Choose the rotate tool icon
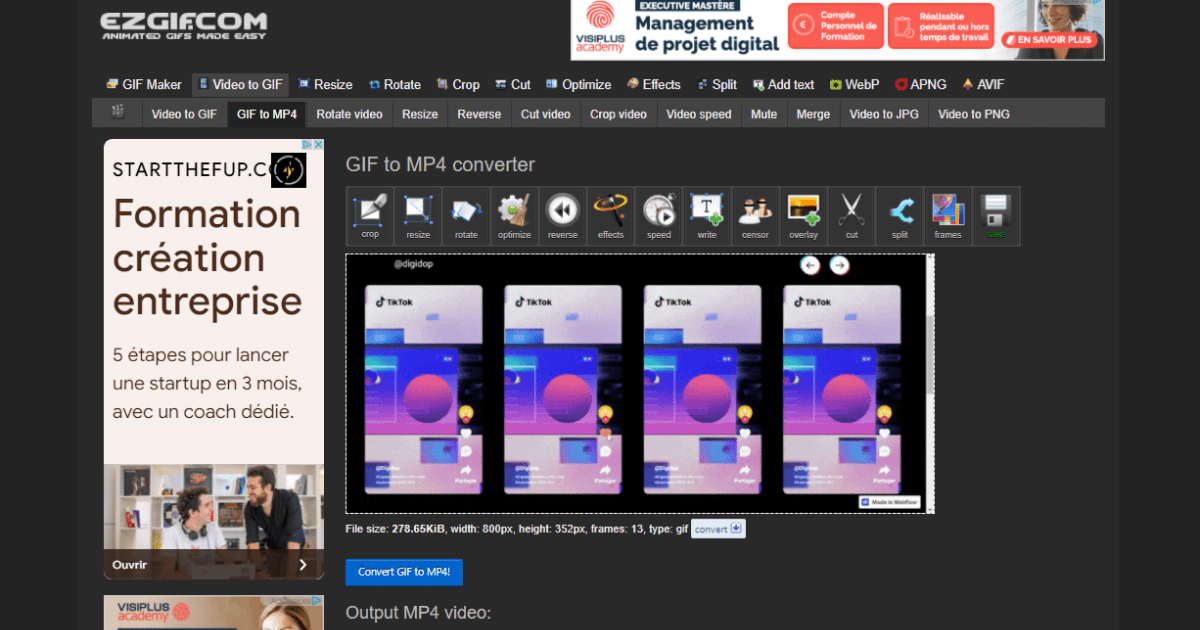1200x630 pixels. tap(466, 216)
